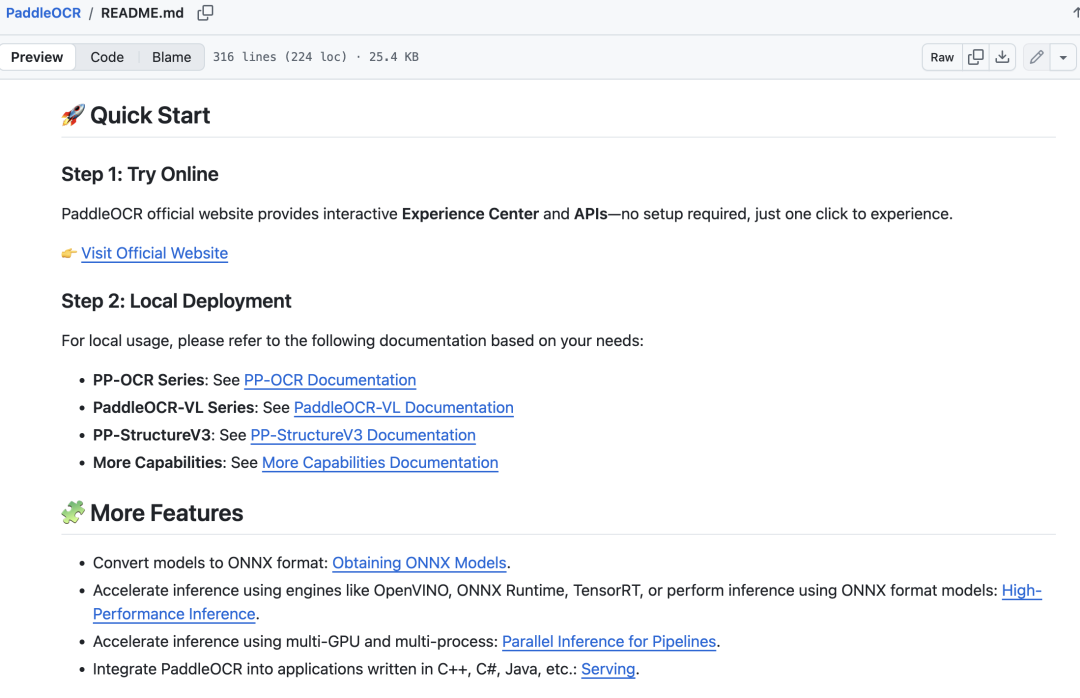Click bold More Capabilities label
1080x698 pixels.
pyautogui.click(x=158, y=462)
